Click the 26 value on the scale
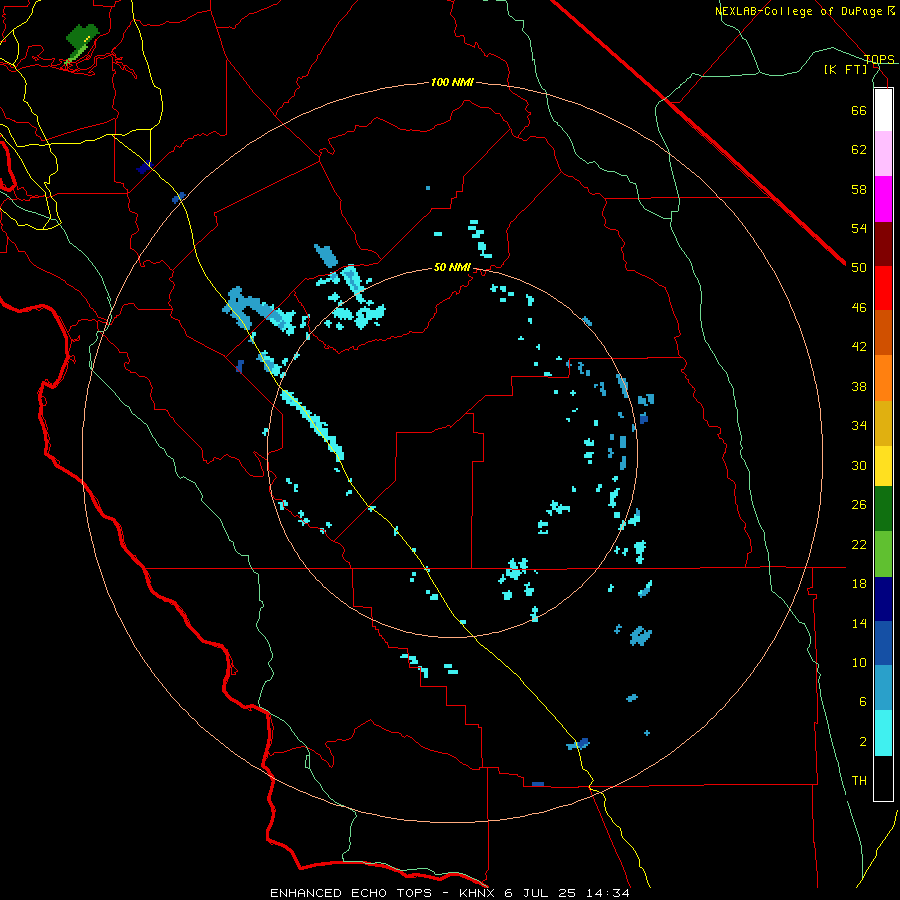The width and height of the screenshot is (900, 900). coord(859,505)
